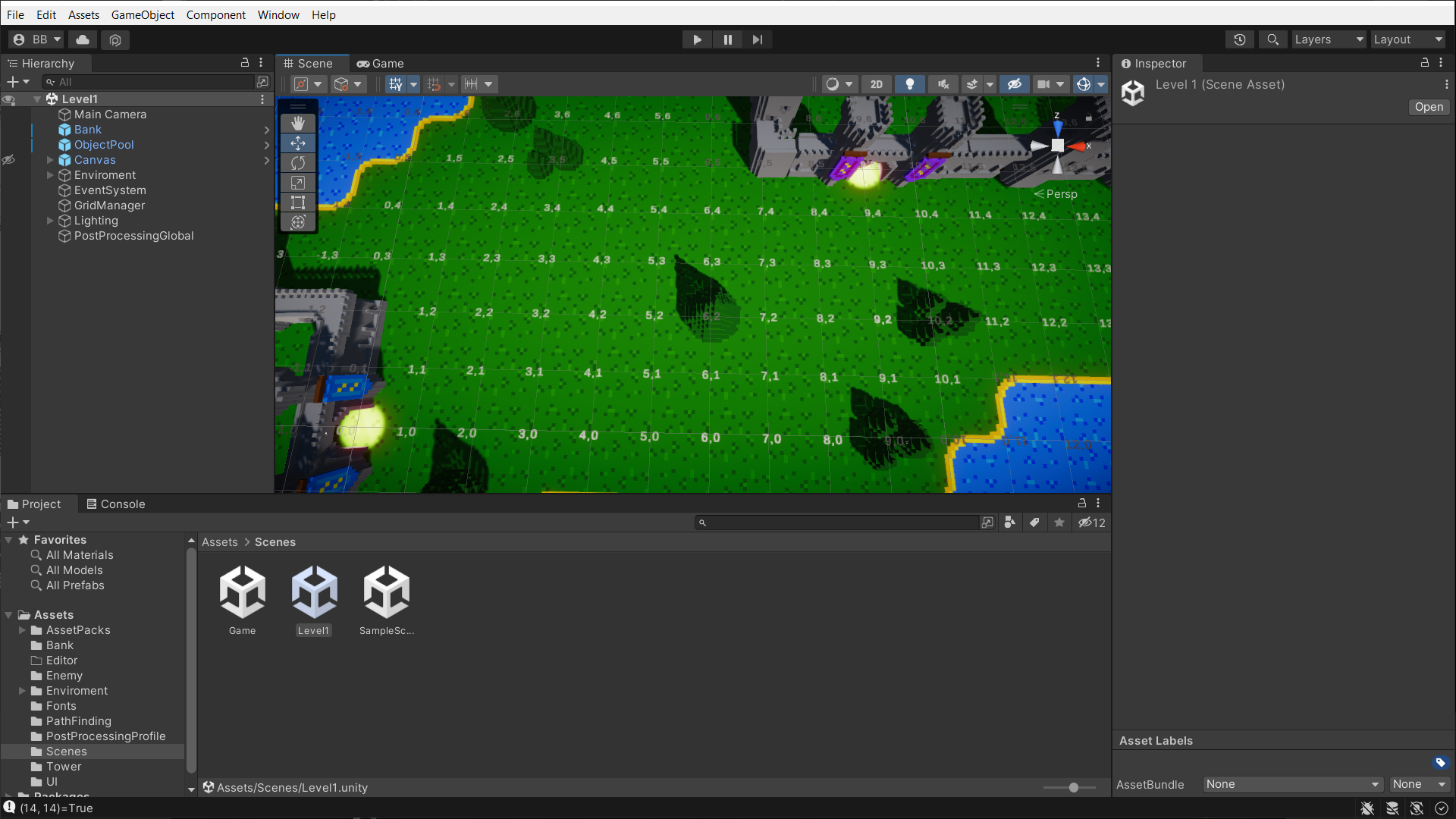Expand the Enviroment object in the Hierarchy
1456x819 pixels.
(x=50, y=175)
